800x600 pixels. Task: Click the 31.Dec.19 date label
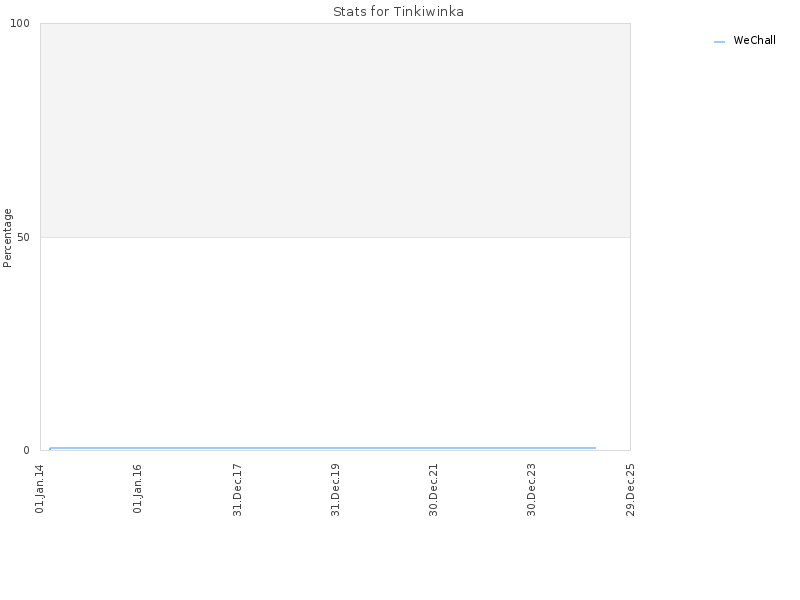(x=335, y=490)
